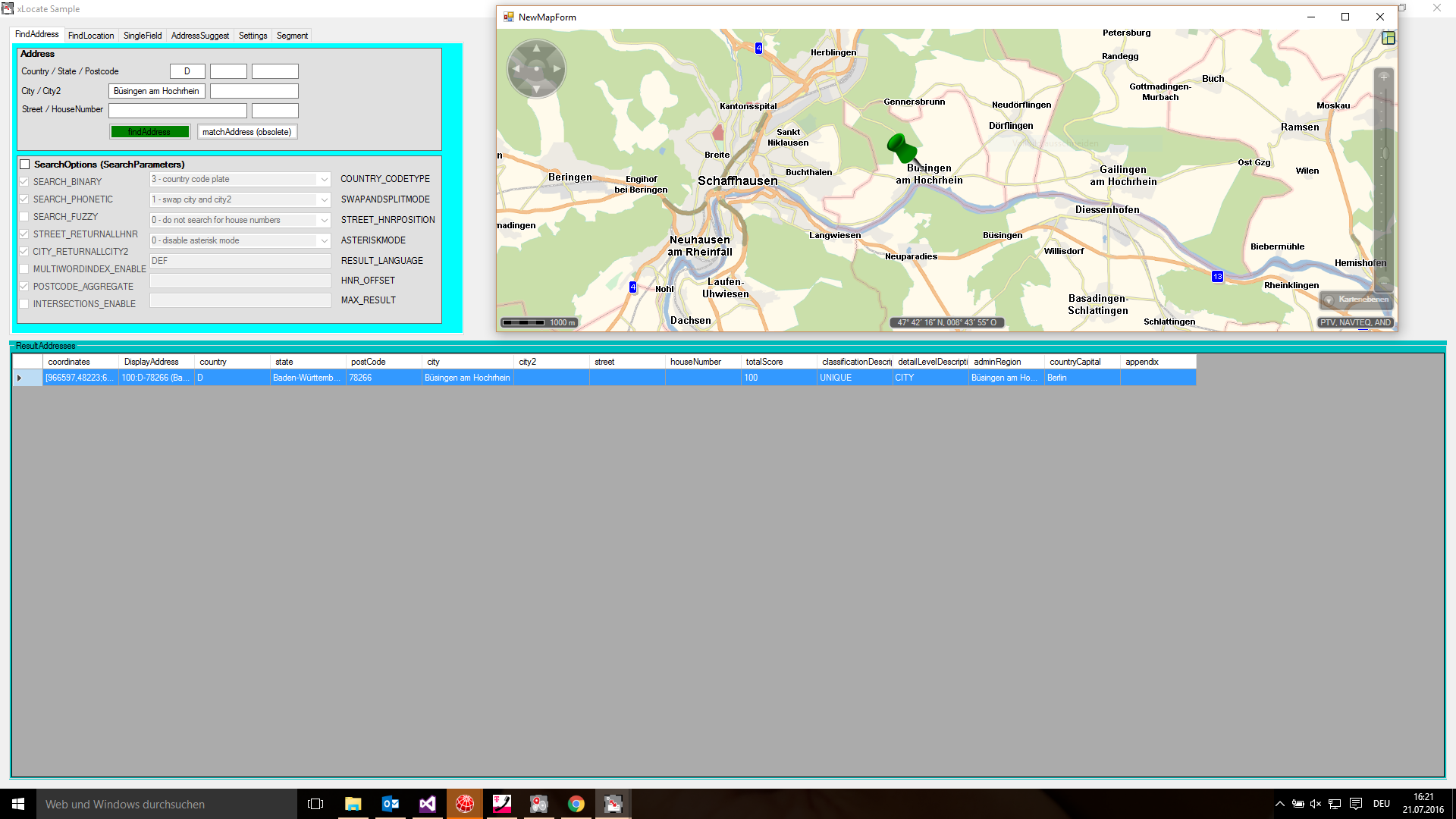This screenshot has height=819, width=1456.
Task: Click the green pushpin on Büsingen
Action: pyautogui.click(x=901, y=147)
